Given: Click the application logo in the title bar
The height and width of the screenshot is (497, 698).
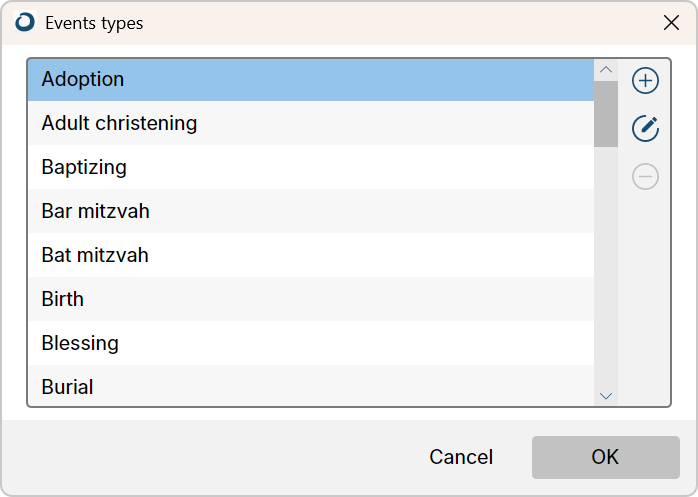Looking at the screenshot, I should point(24,22).
